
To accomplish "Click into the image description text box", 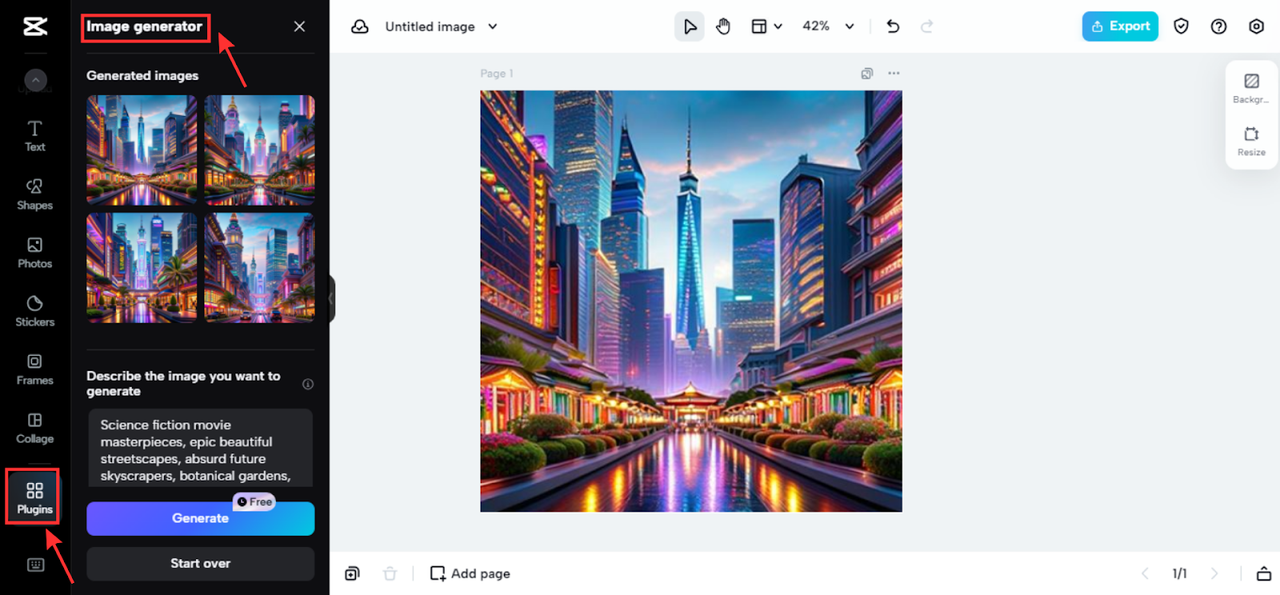I will [x=200, y=448].
